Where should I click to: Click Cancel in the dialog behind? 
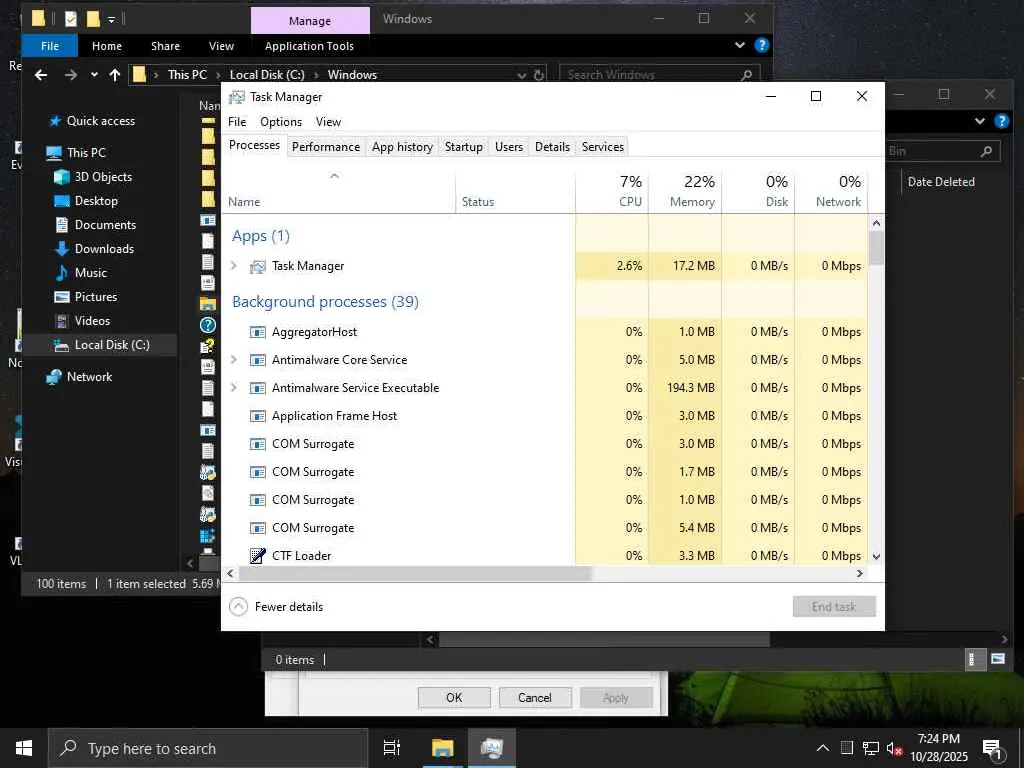535,697
